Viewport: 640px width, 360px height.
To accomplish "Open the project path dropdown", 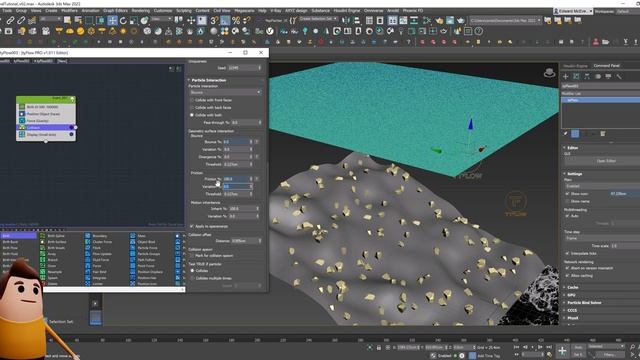I will click(505, 20).
